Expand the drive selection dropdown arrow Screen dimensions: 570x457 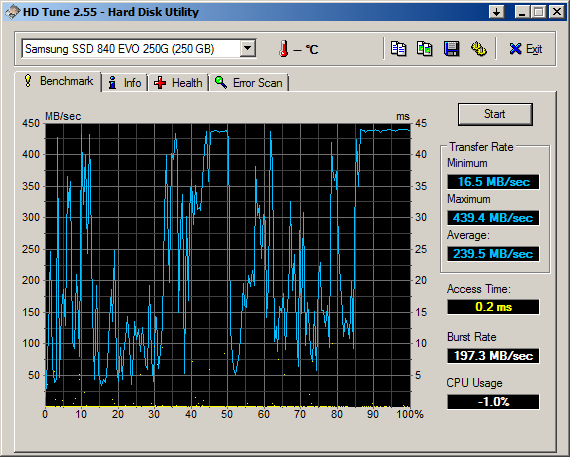tap(248, 48)
